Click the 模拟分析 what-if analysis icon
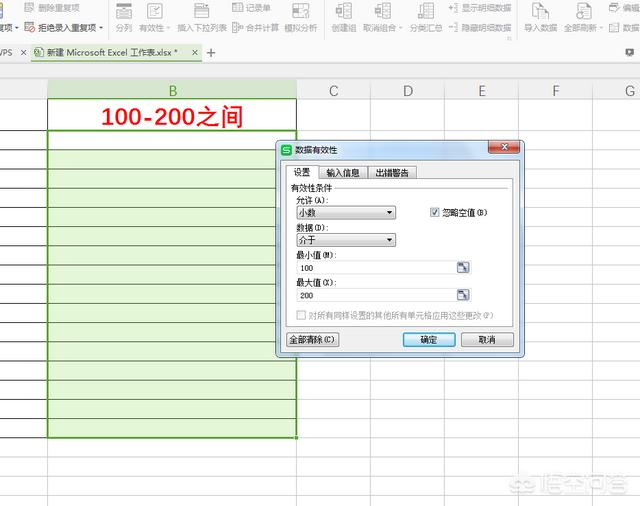This screenshot has height=506, width=640. (300, 11)
